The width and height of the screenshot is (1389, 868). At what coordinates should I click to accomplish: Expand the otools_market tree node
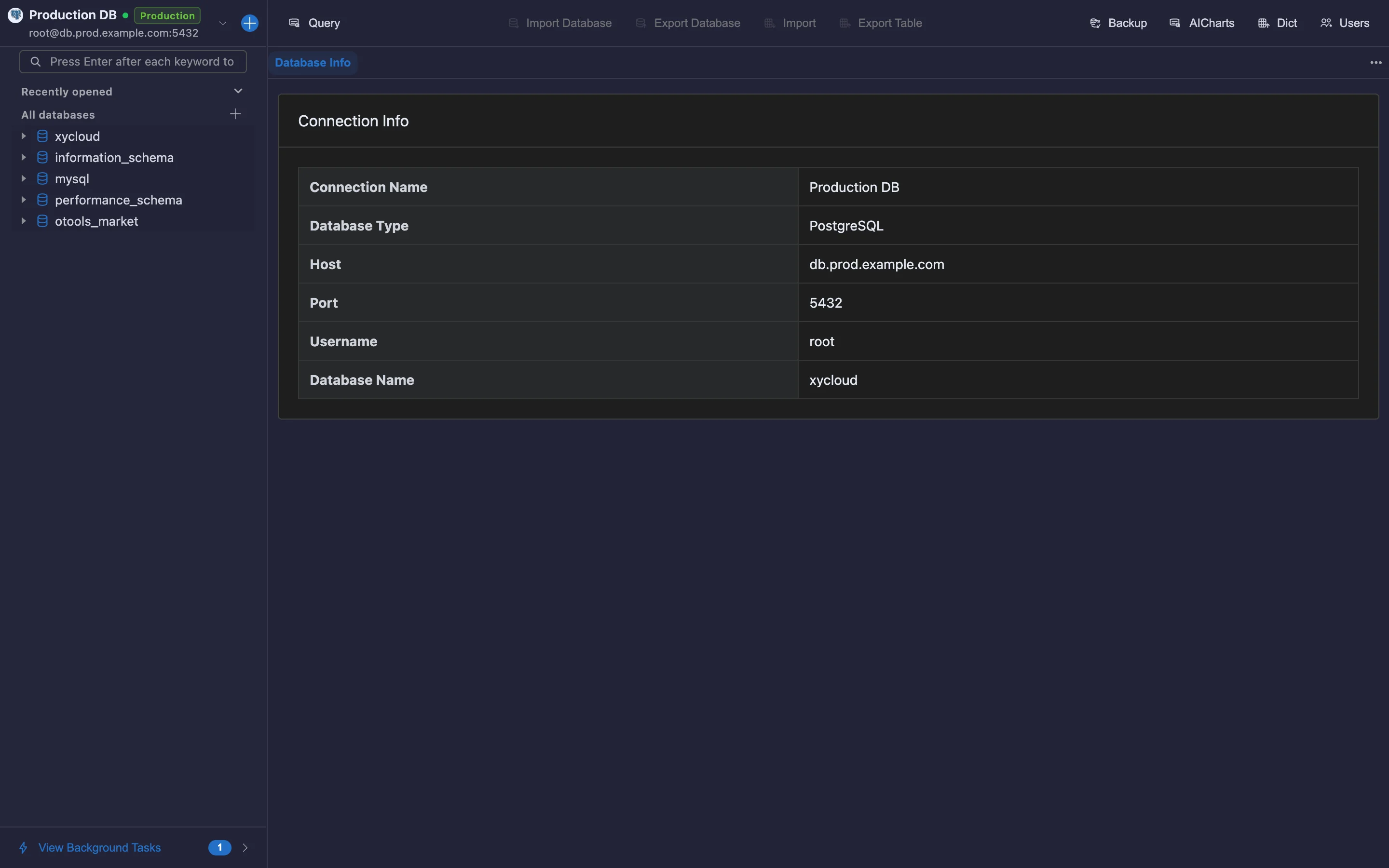pos(24,221)
